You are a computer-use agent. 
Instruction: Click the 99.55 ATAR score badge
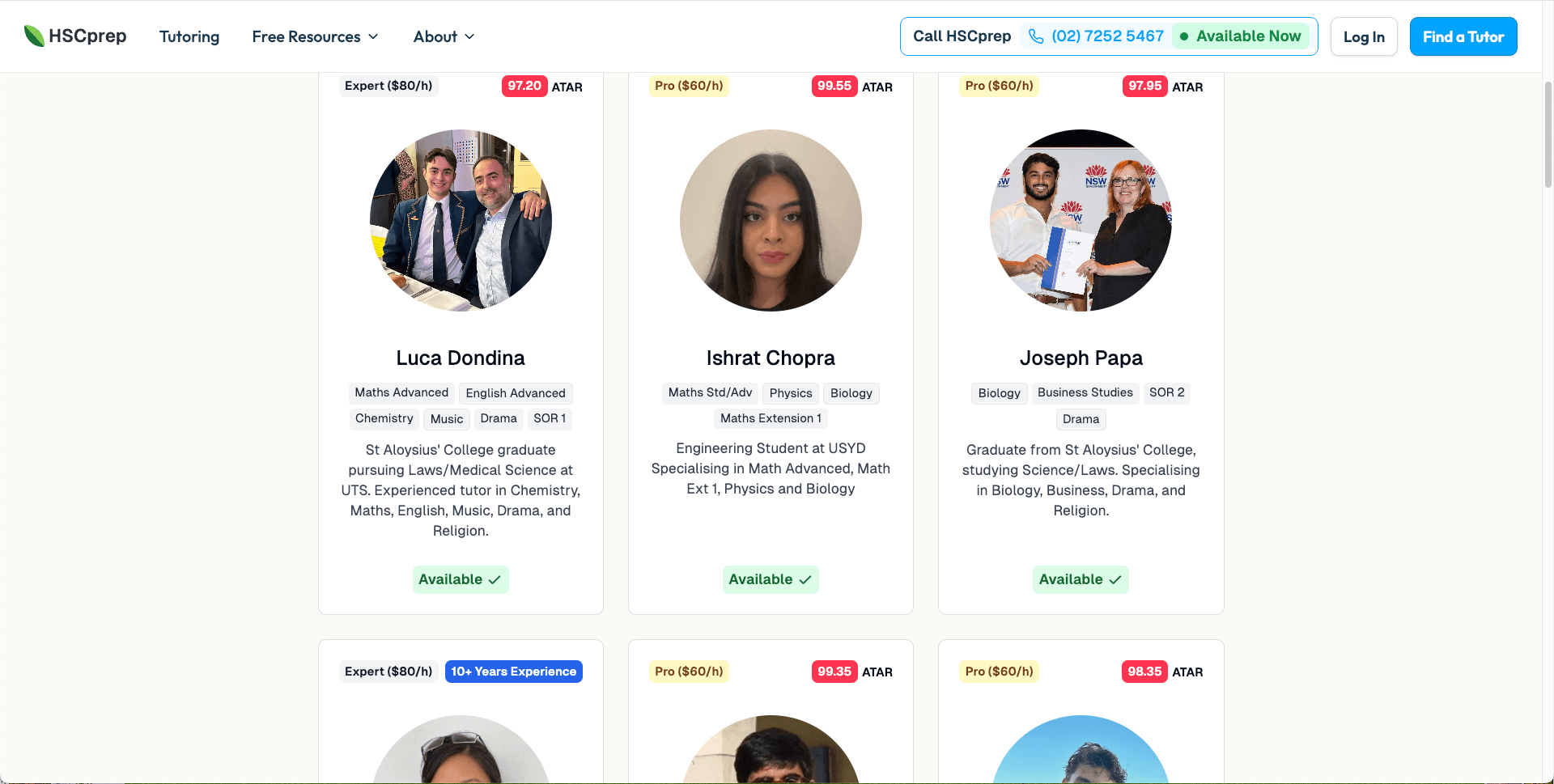[834, 86]
